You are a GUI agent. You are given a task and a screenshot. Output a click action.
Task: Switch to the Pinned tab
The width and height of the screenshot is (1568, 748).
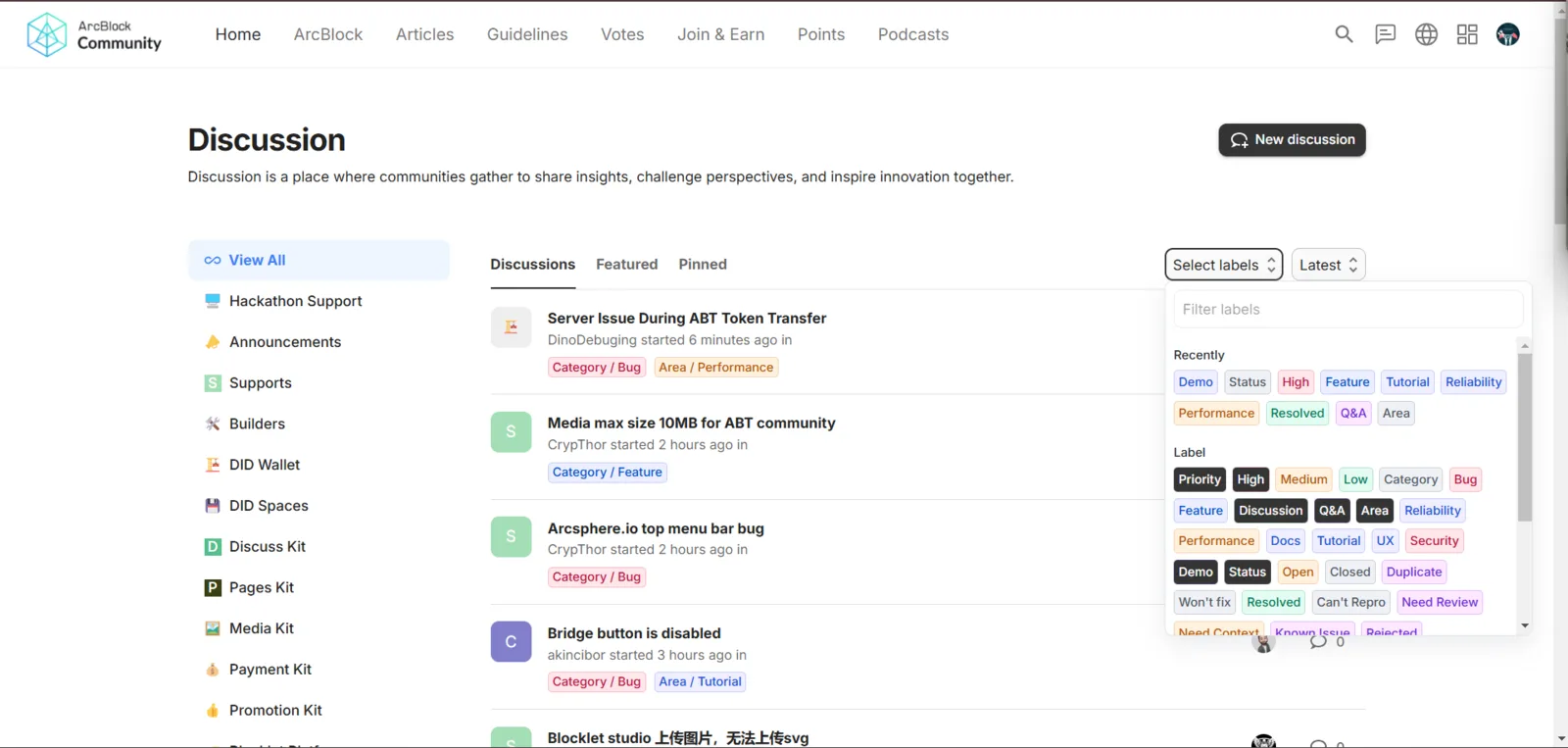(x=703, y=265)
